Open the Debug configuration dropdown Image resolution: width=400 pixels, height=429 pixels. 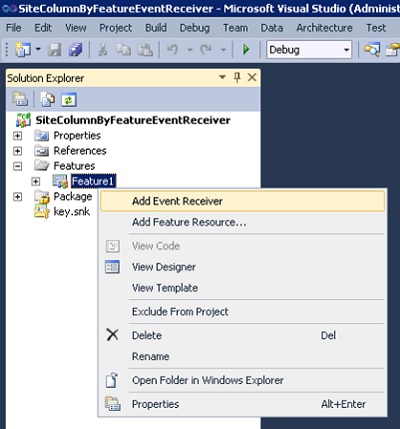pyautogui.click(x=309, y=50)
